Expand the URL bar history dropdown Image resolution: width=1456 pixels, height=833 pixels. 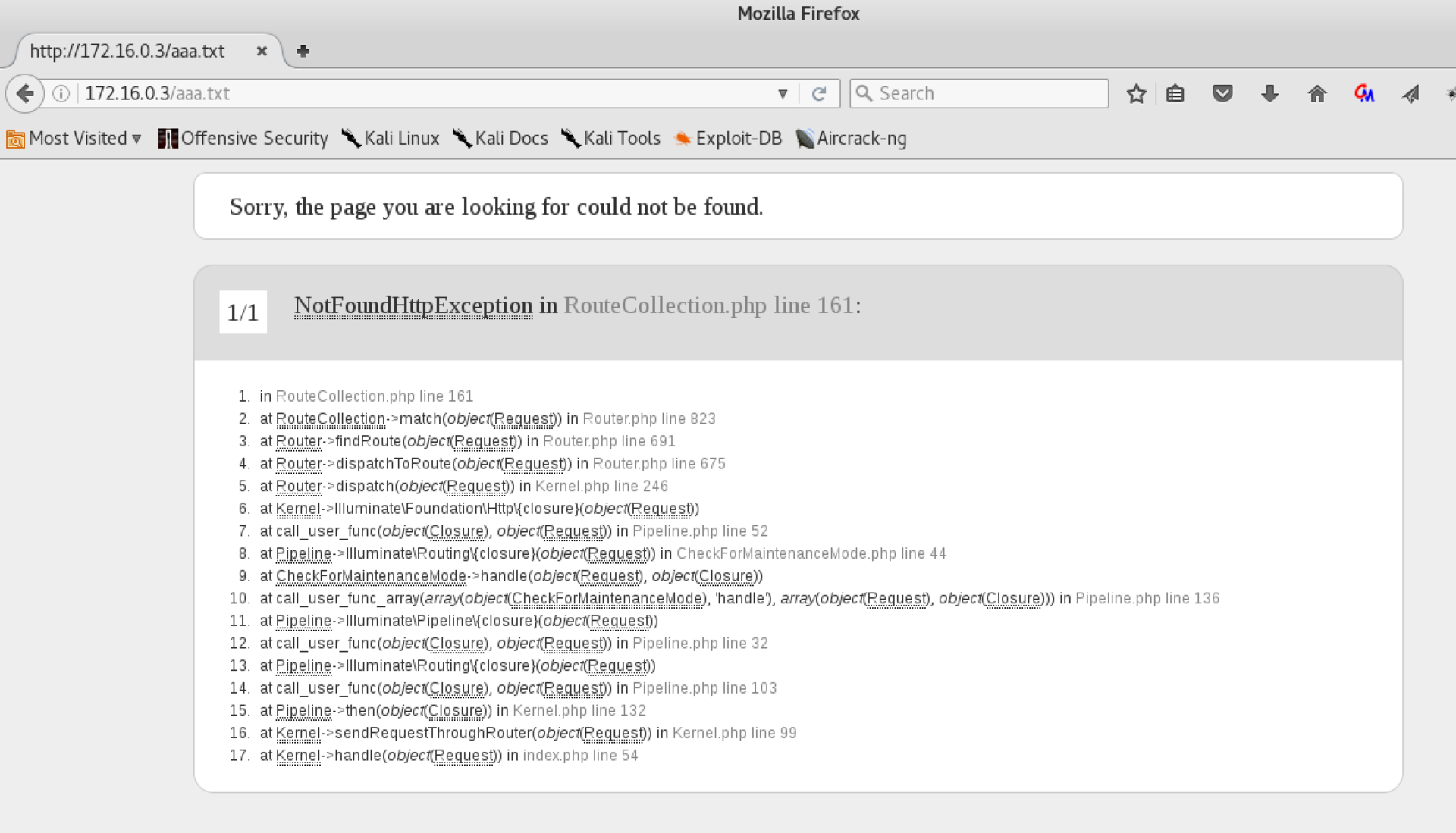click(x=783, y=93)
